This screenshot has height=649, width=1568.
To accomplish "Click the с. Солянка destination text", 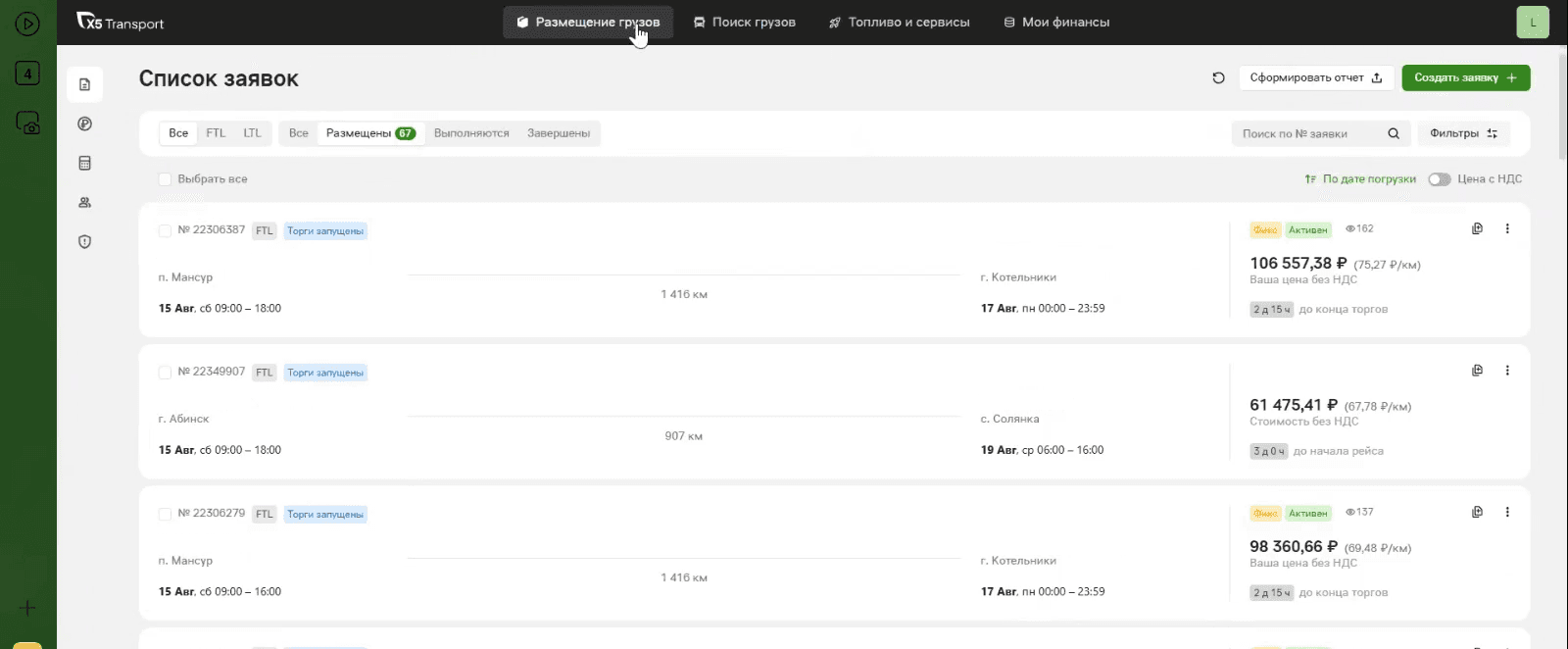I will (1010, 419).
